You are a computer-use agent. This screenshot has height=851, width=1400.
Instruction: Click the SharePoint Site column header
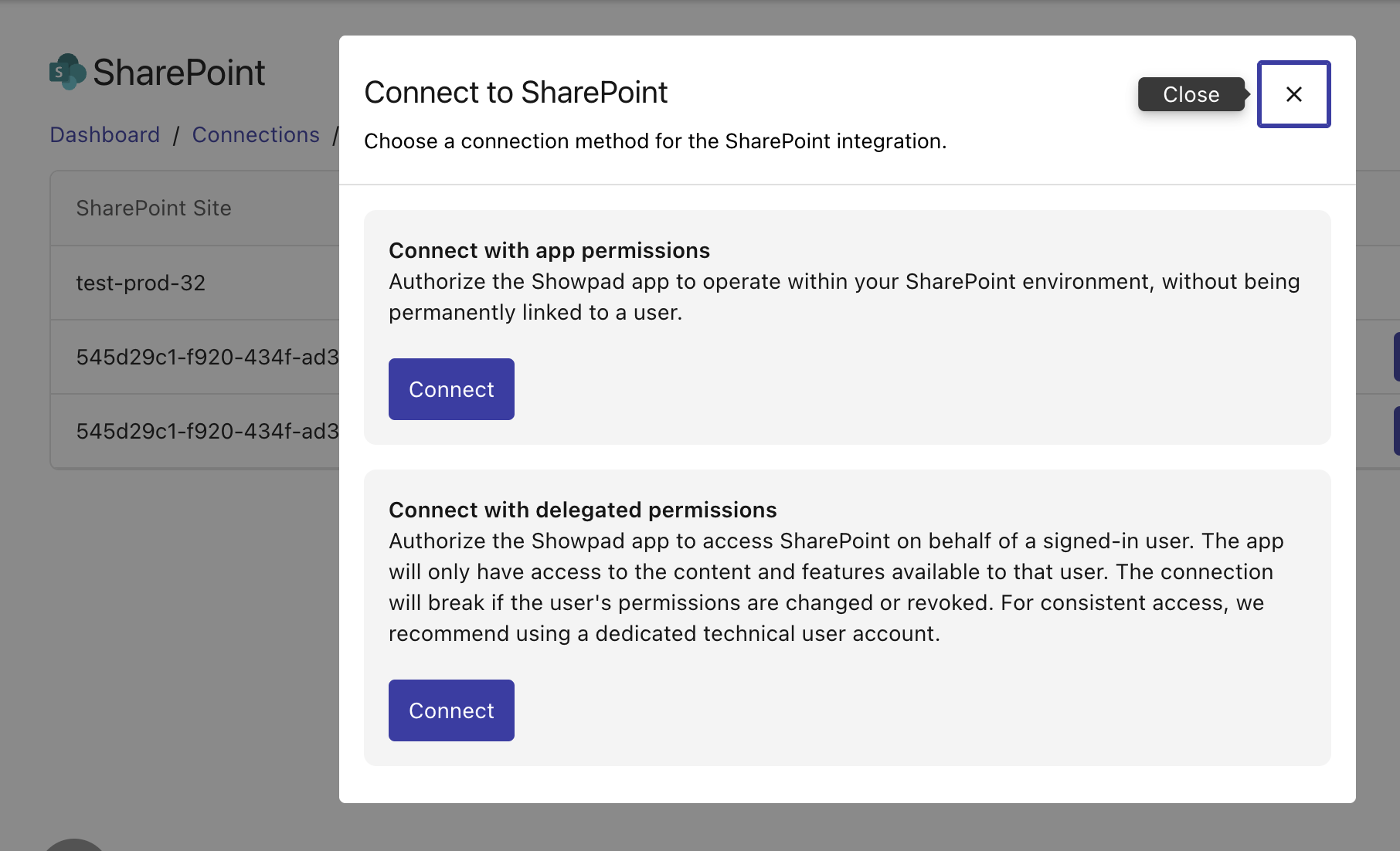click(x=154, y=209)
